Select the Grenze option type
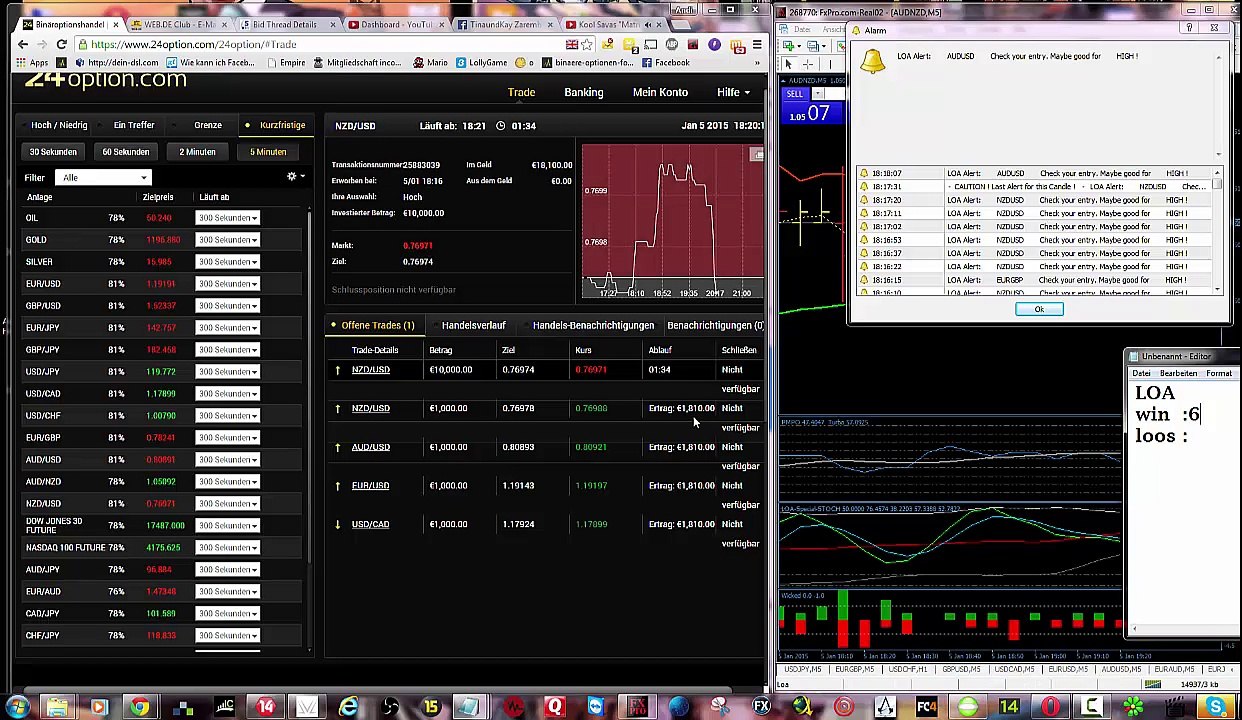This screenshot has width=1242, height=720. click(x=208, y=125)
